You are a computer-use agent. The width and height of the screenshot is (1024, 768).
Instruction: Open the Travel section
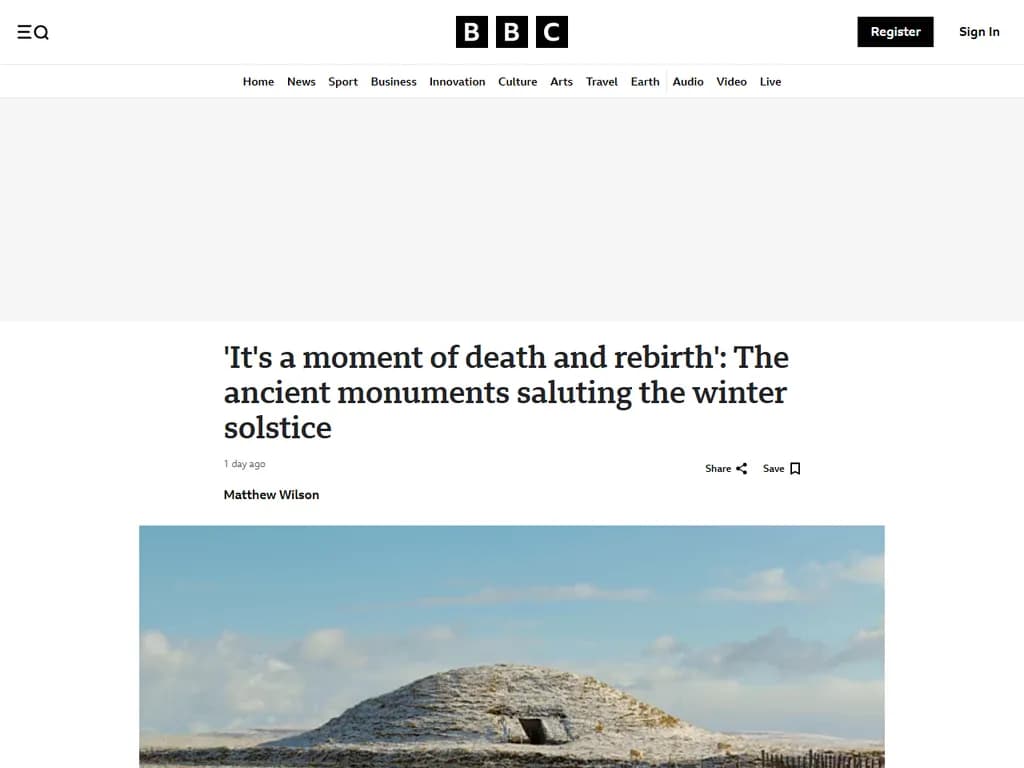pos(601,82)
